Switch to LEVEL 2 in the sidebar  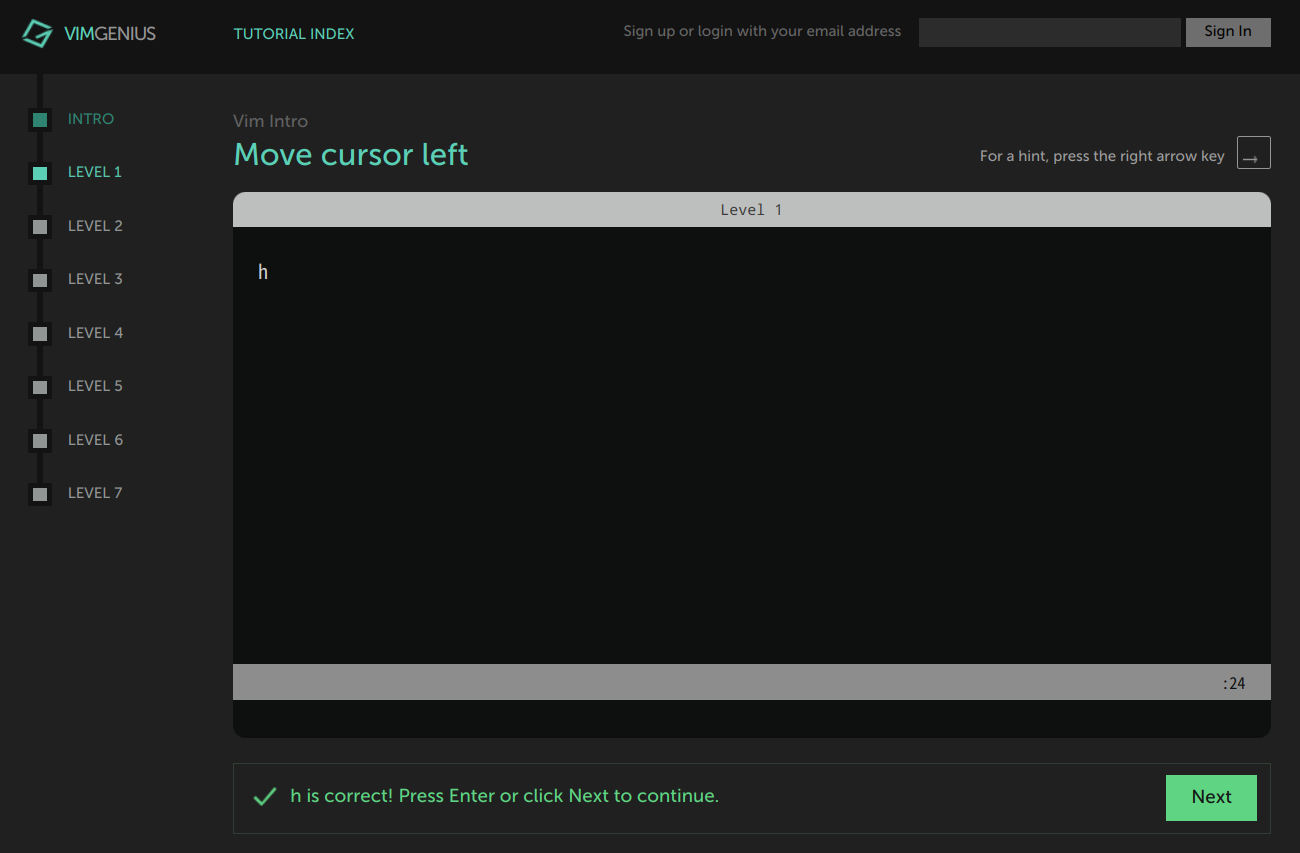click(x=95, y=225)
